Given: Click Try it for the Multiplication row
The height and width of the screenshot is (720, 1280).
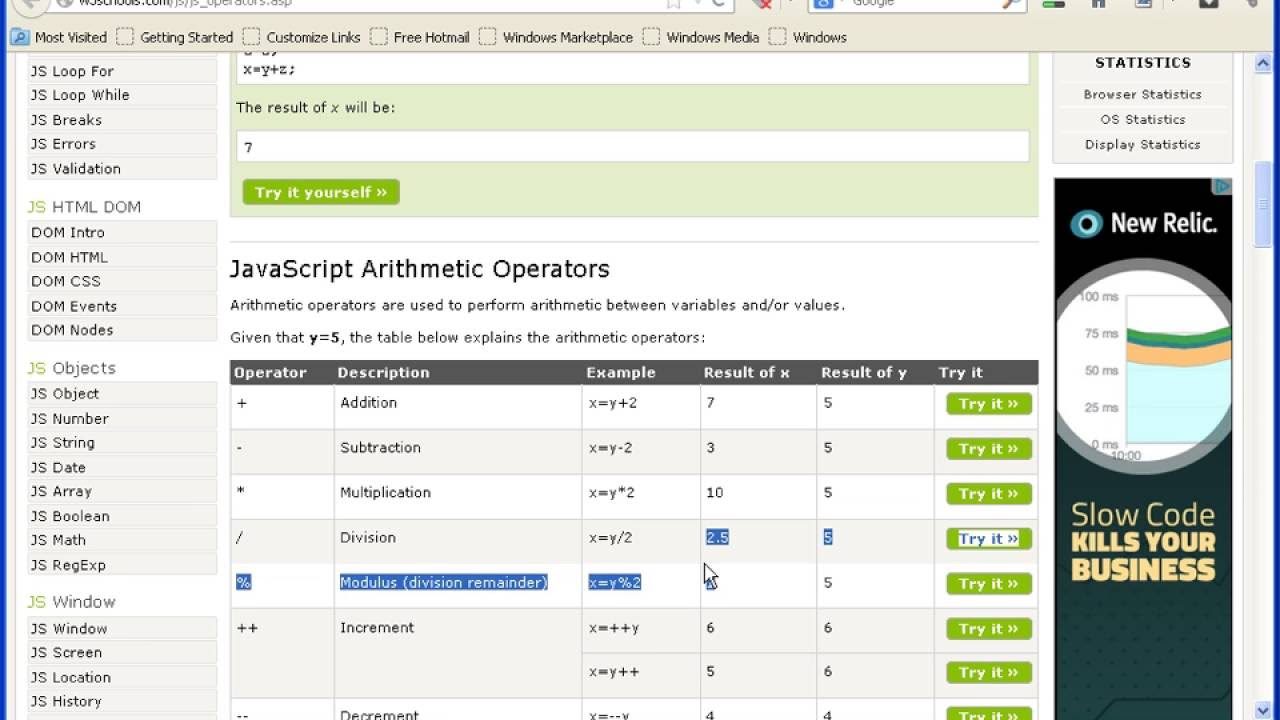Looking at the screenshot, I should click(989, 494).
